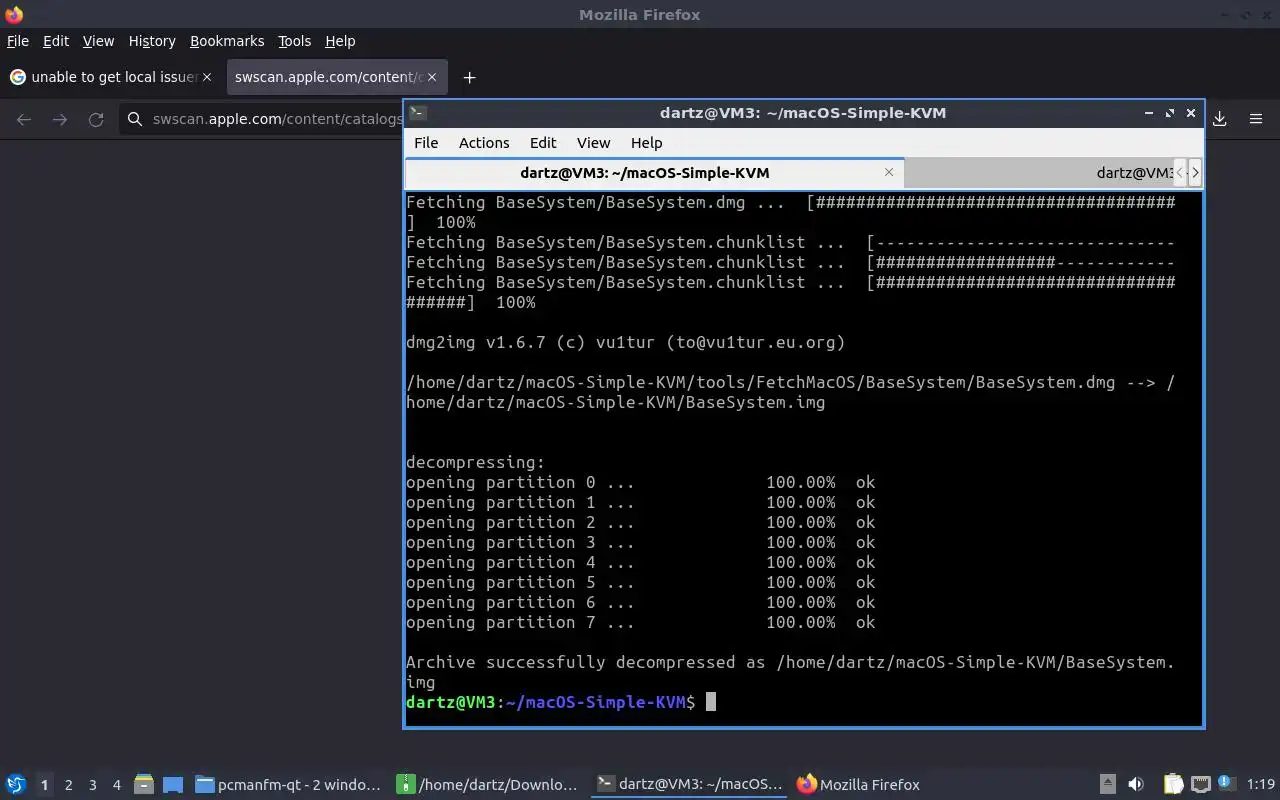Close the first terminal tab

click(889, 172)
